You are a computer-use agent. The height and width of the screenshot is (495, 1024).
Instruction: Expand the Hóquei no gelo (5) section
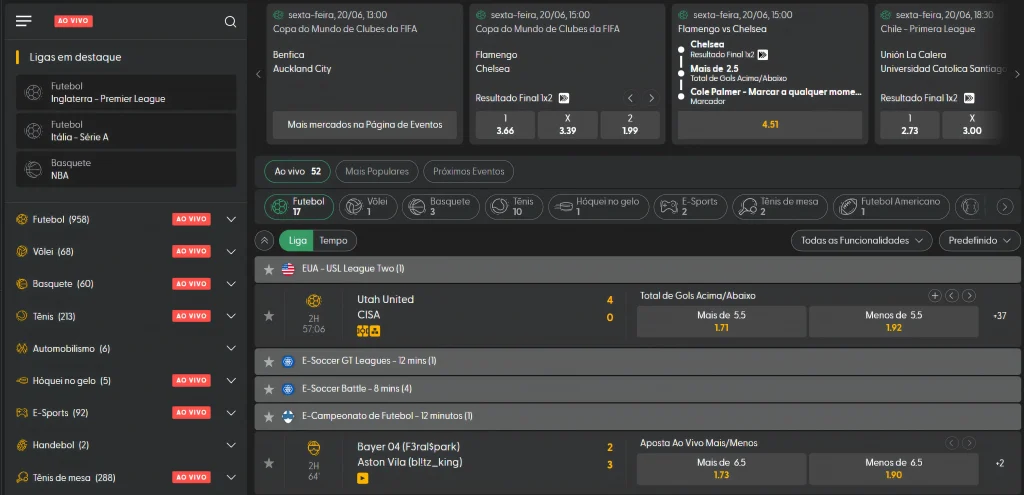click(231, 381)
